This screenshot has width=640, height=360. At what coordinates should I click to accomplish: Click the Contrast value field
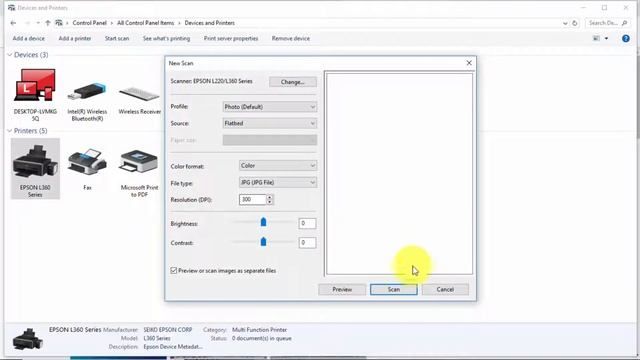click(x=307, y=242)
